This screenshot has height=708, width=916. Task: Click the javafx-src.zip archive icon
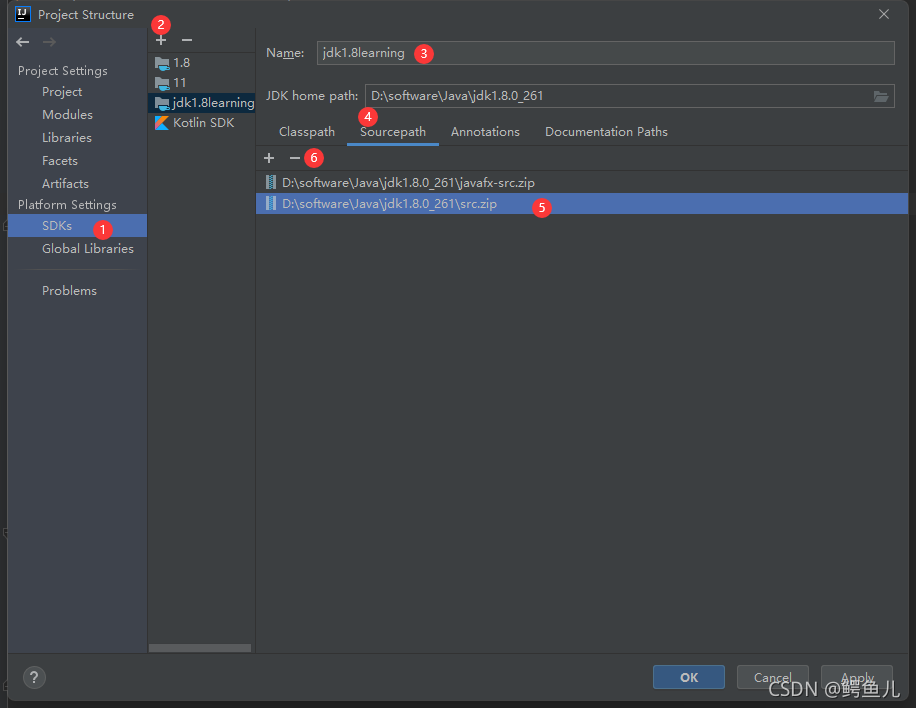270,183
